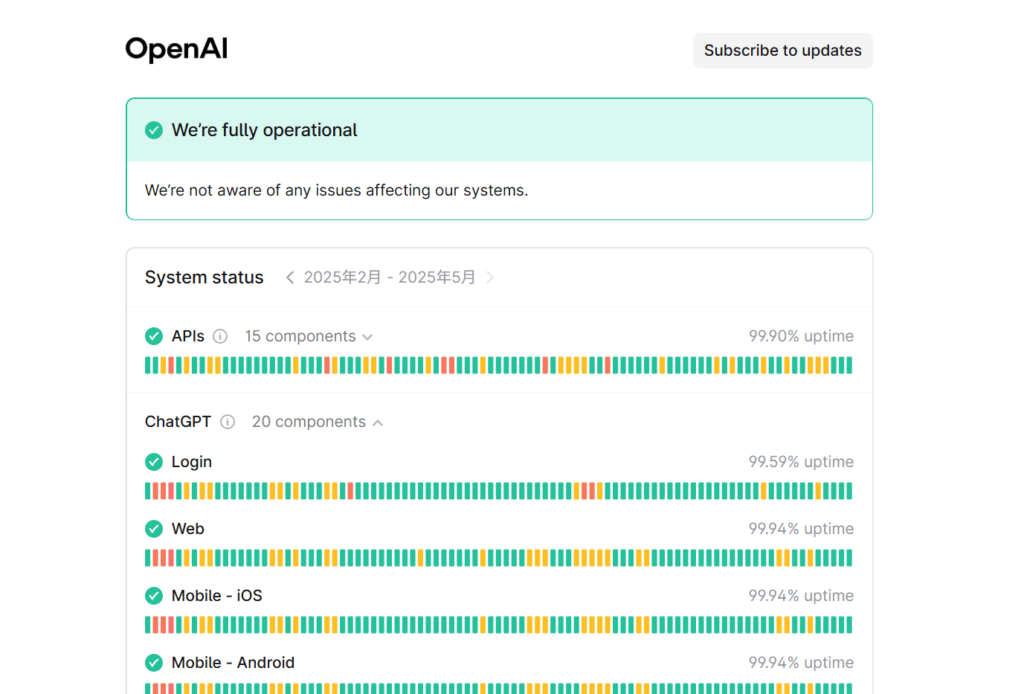
Task: Go to next date range arrow
Action: coord(490,277)
